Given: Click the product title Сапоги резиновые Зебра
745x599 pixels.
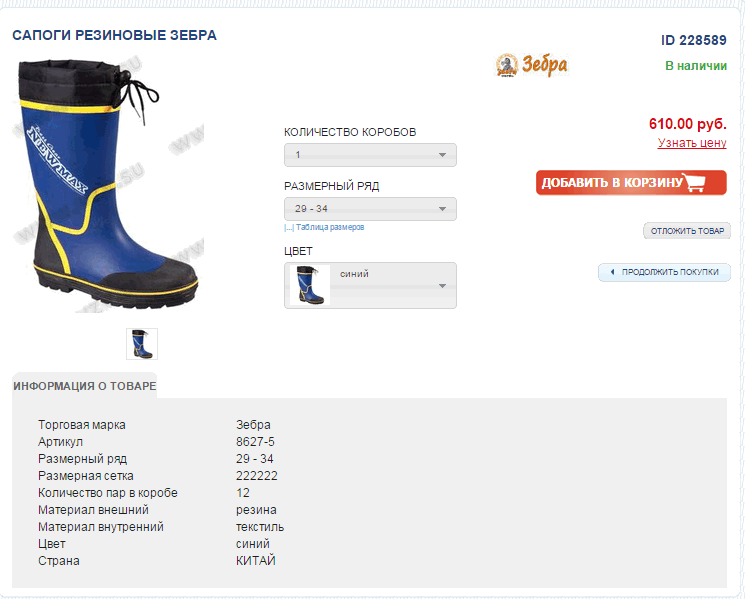Looking at the screenshot, I should pos(114,35).
